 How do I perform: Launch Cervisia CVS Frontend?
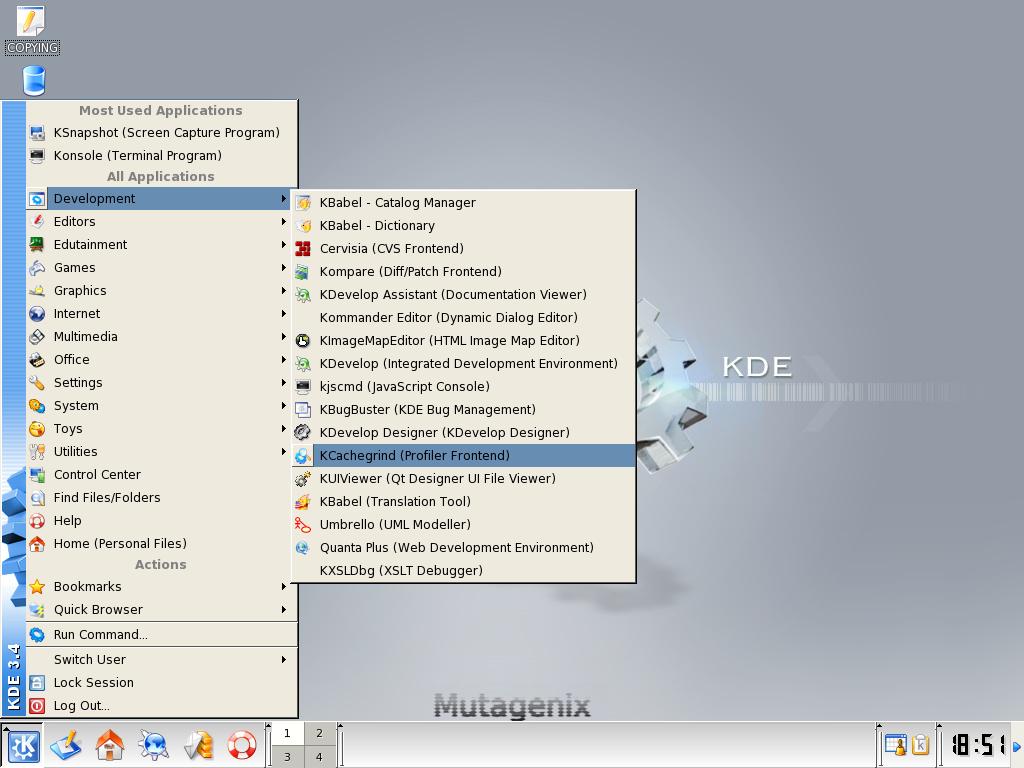464,248
